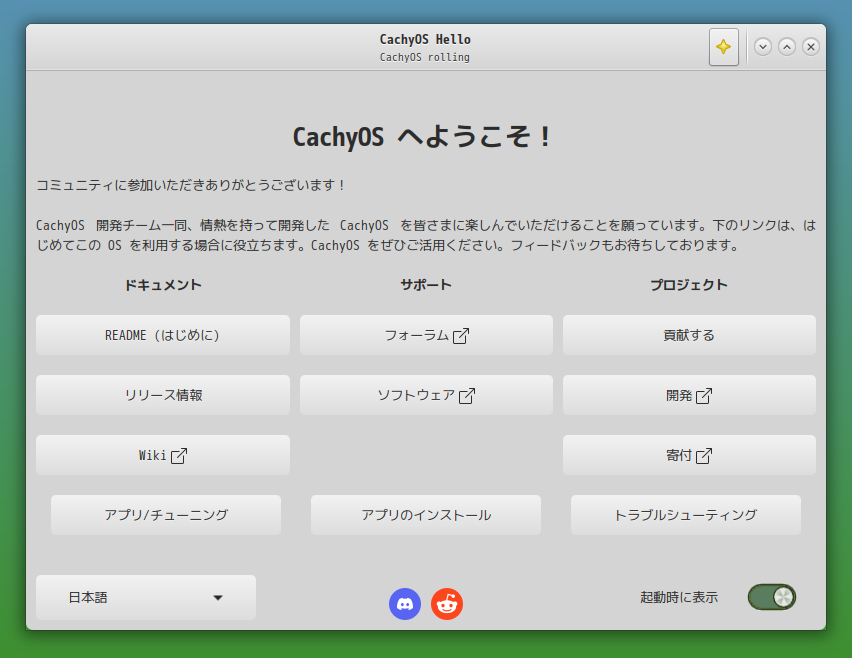Click the yellow star about button
Screen dimensions: 852x658
723,47
